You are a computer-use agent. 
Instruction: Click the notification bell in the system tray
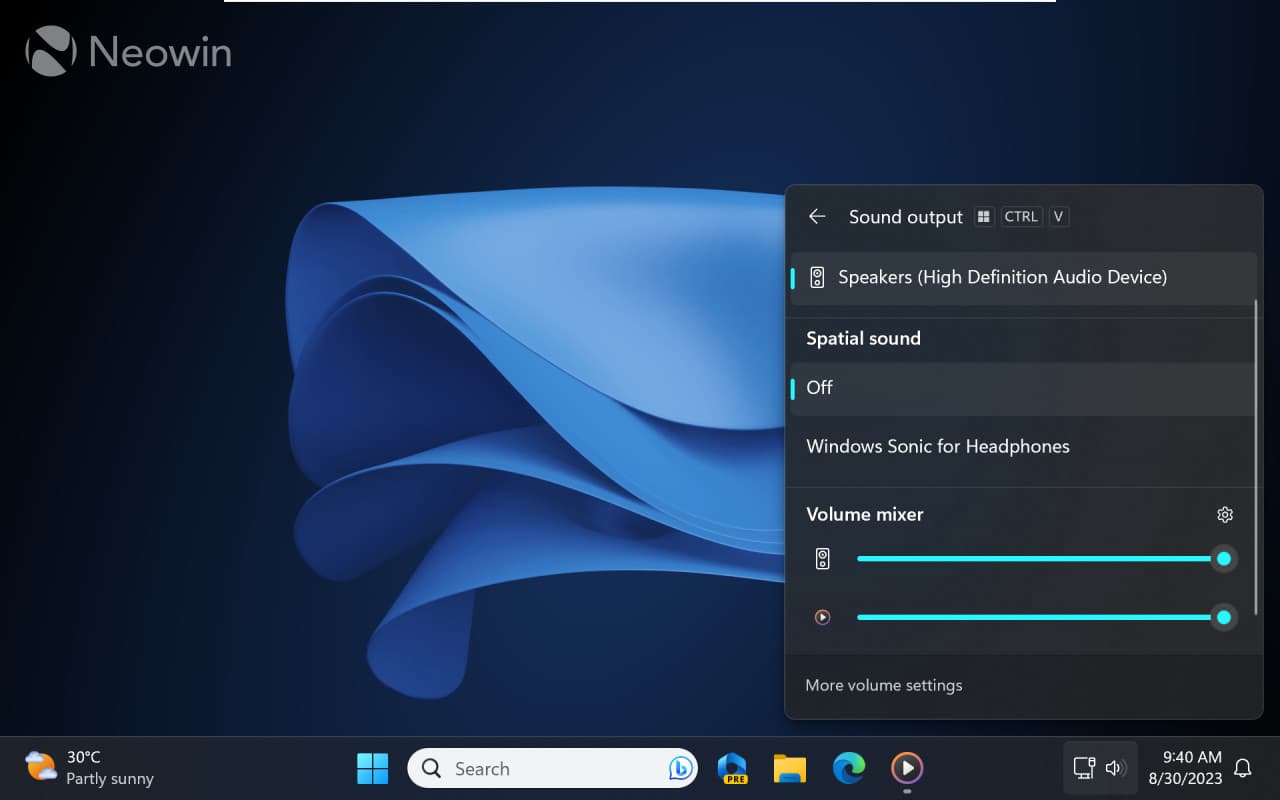pyautogui.click(x=1243, y=768)
